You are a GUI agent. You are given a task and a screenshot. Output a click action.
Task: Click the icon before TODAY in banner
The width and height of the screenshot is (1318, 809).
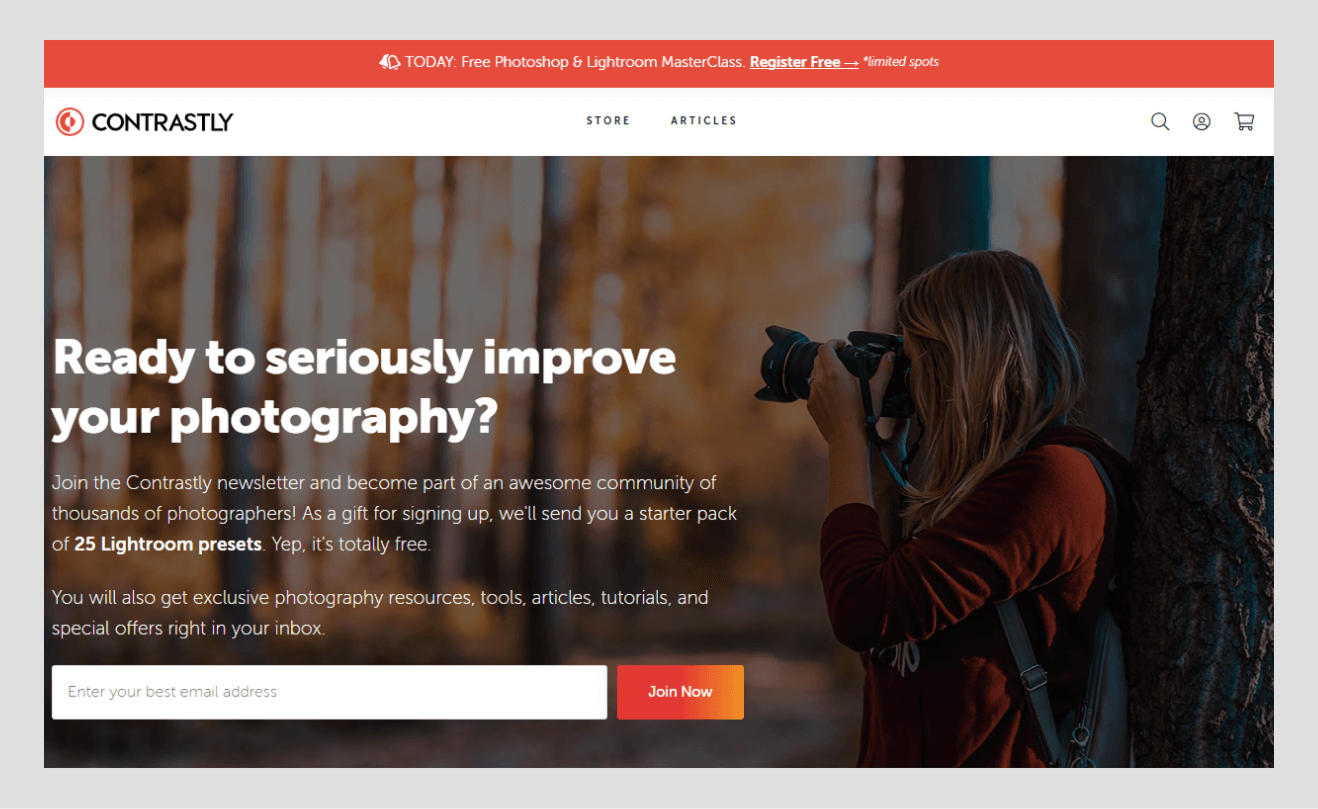[390, 62]
